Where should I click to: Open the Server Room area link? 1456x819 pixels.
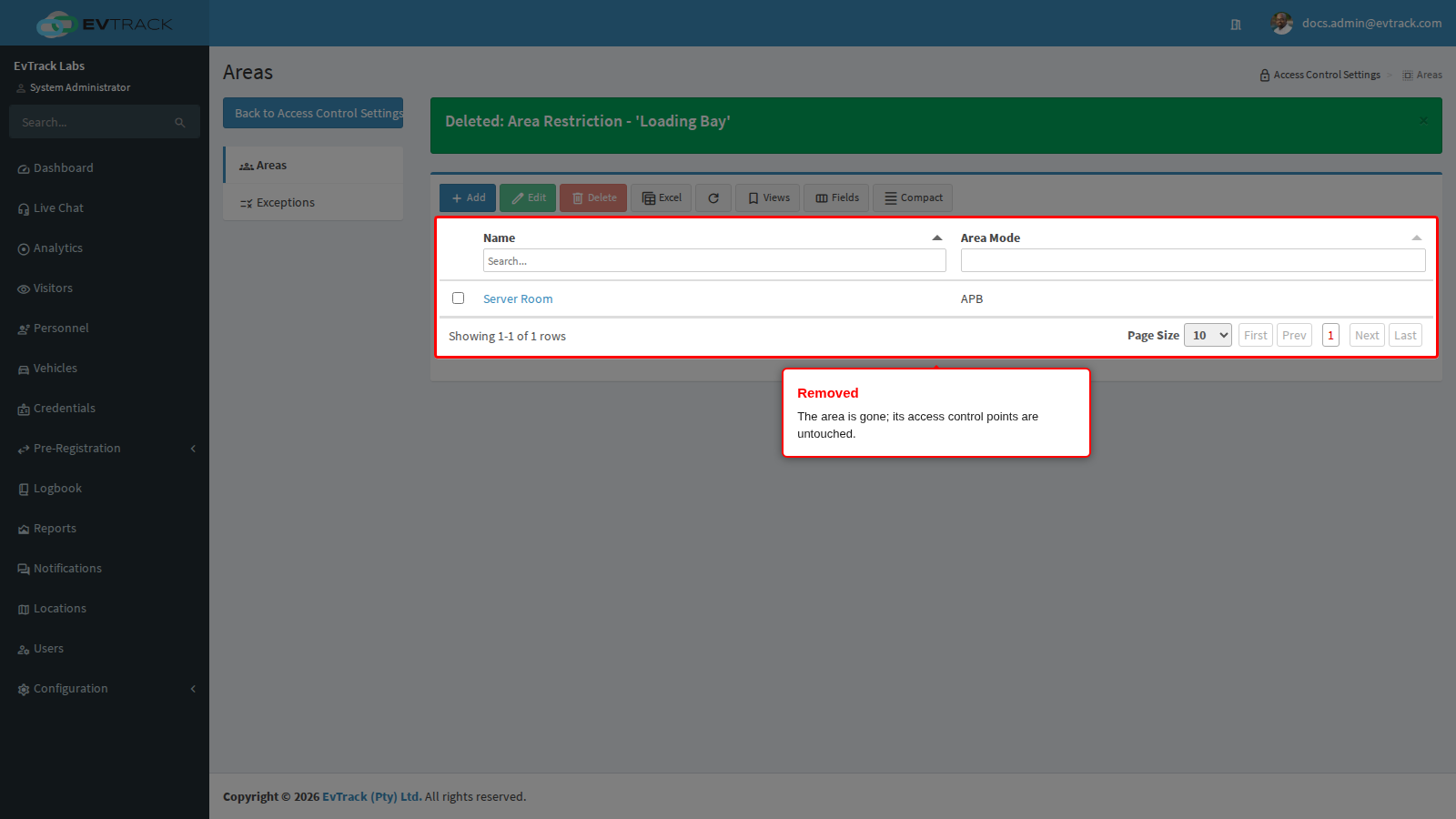coord(518,298)
